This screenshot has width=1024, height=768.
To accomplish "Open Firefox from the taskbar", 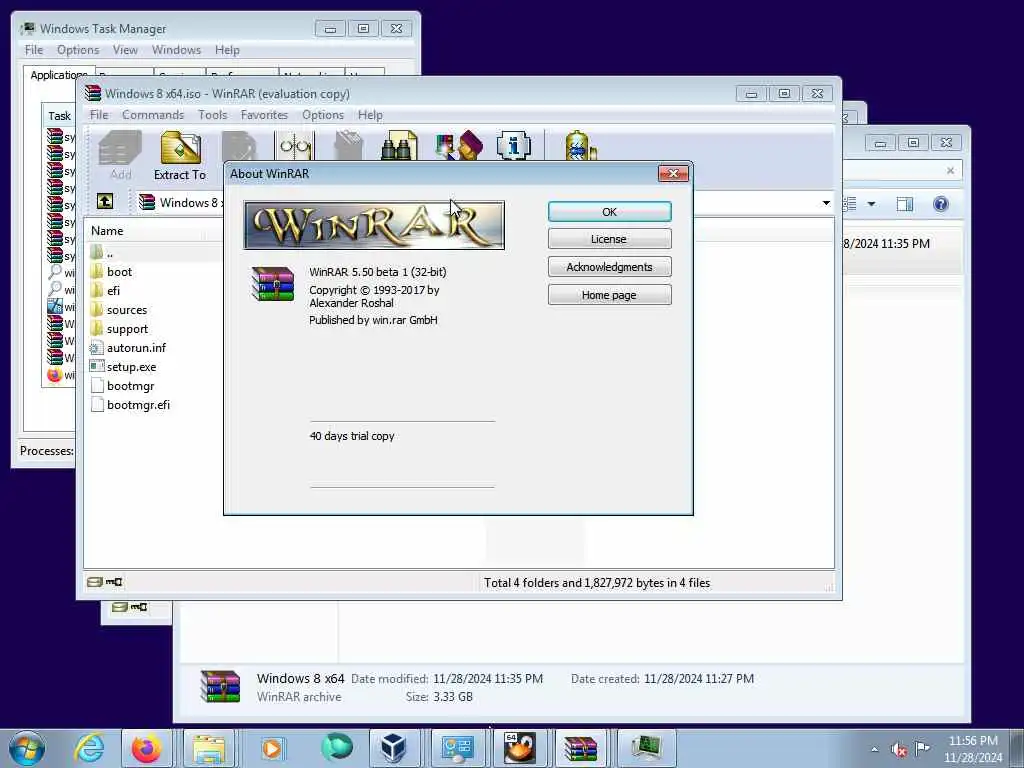I will click(147, 748).
